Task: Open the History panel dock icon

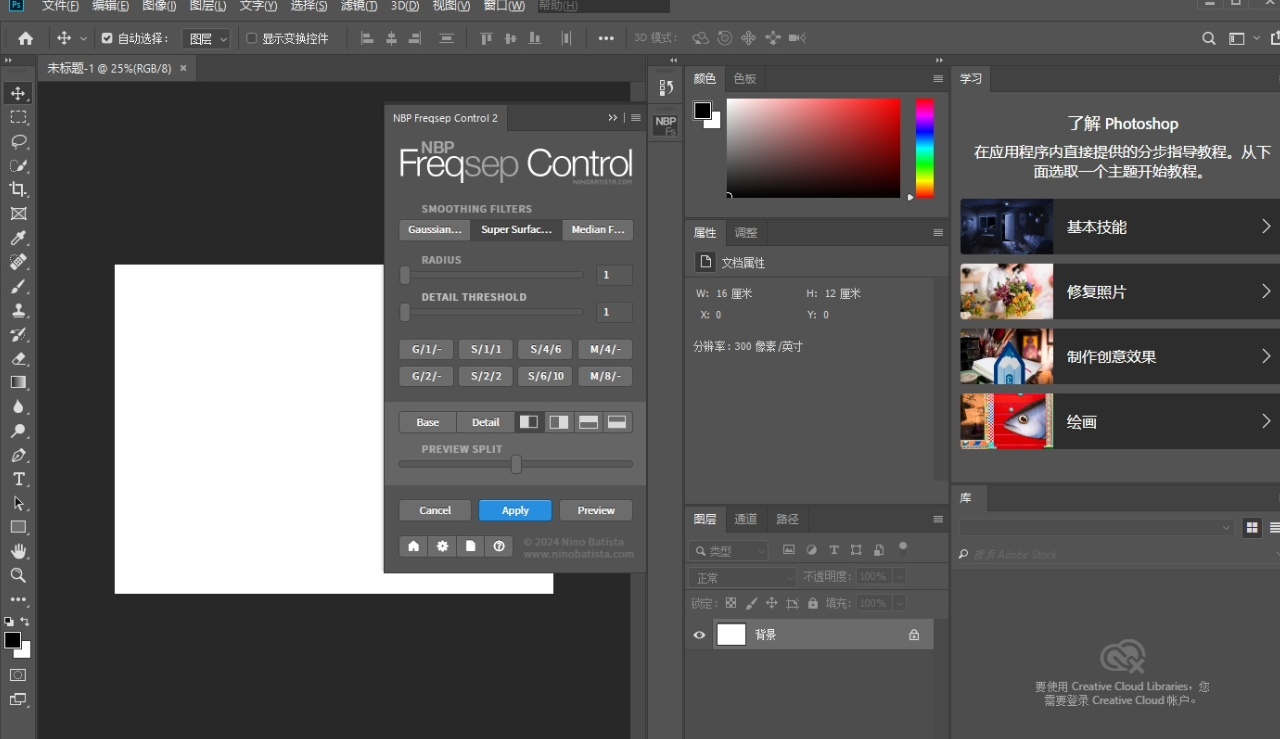Action: point(665,88)
